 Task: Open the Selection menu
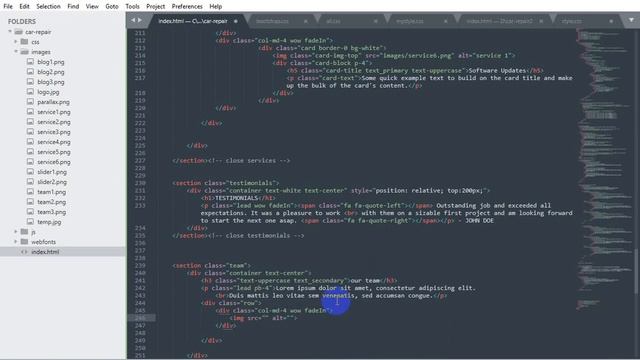tap(48, 7)
